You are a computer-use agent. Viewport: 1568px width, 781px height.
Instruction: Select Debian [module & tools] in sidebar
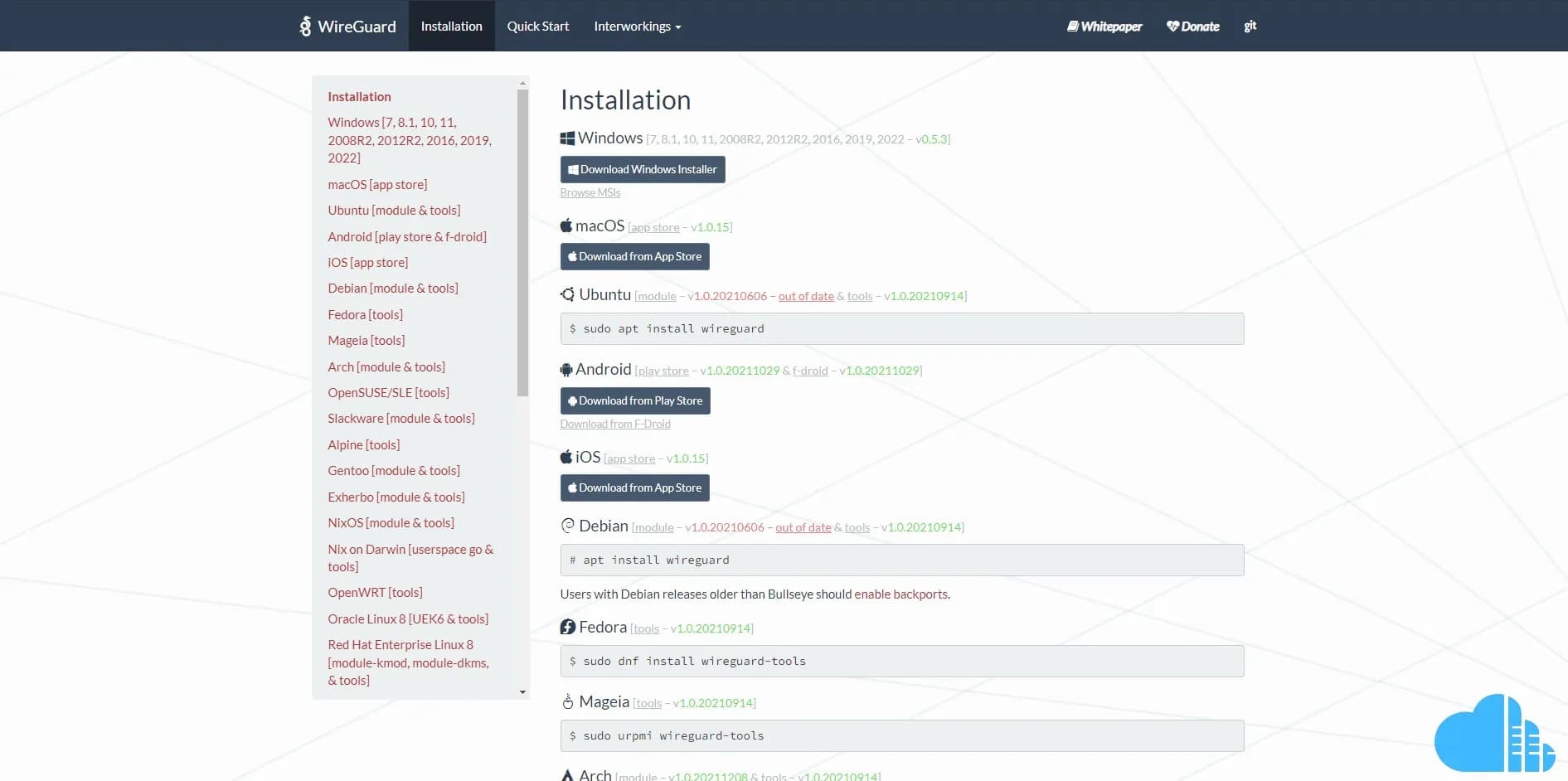pos(393,289)
